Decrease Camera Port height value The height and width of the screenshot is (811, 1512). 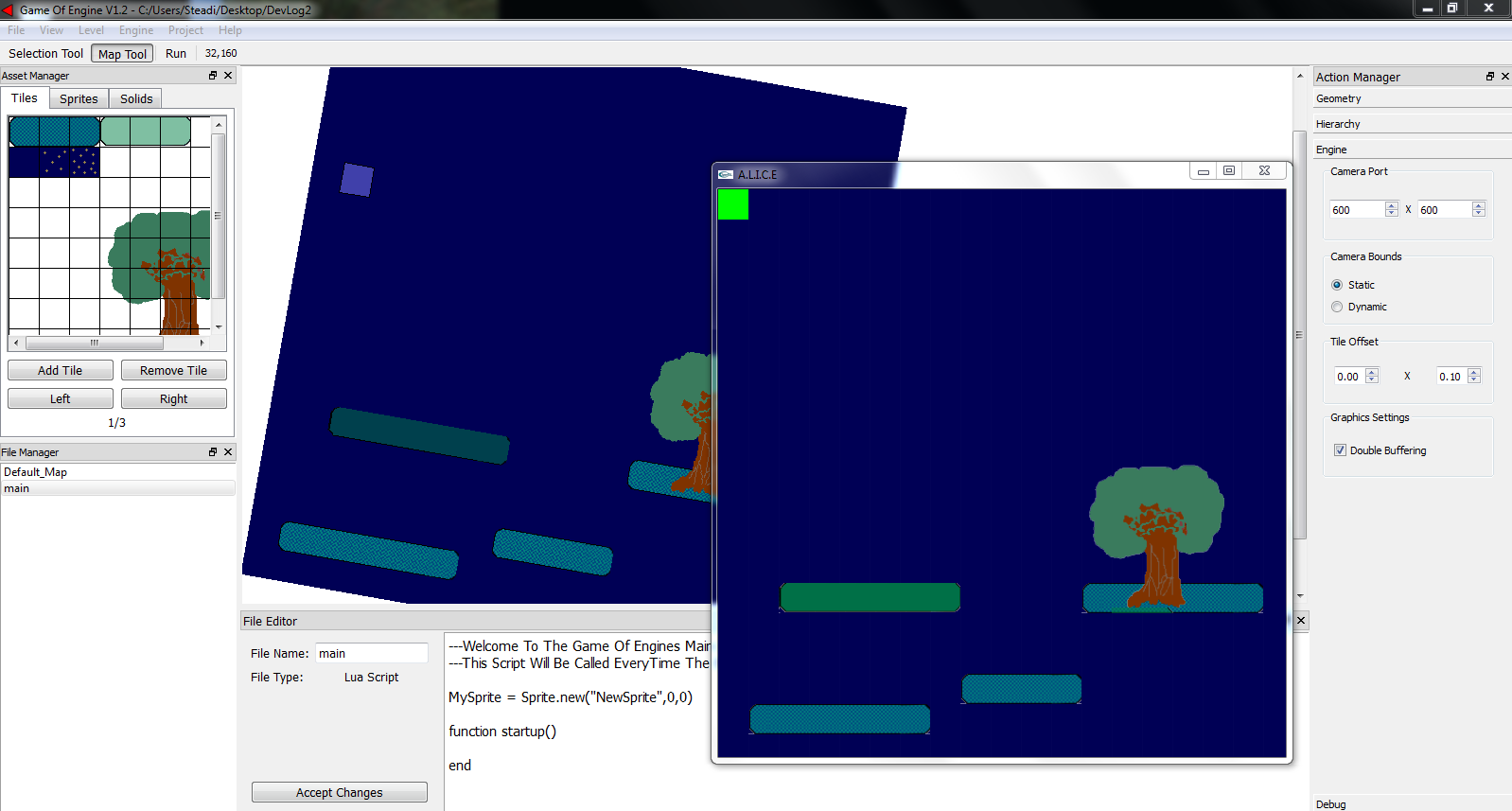(x=1479, y=214)
